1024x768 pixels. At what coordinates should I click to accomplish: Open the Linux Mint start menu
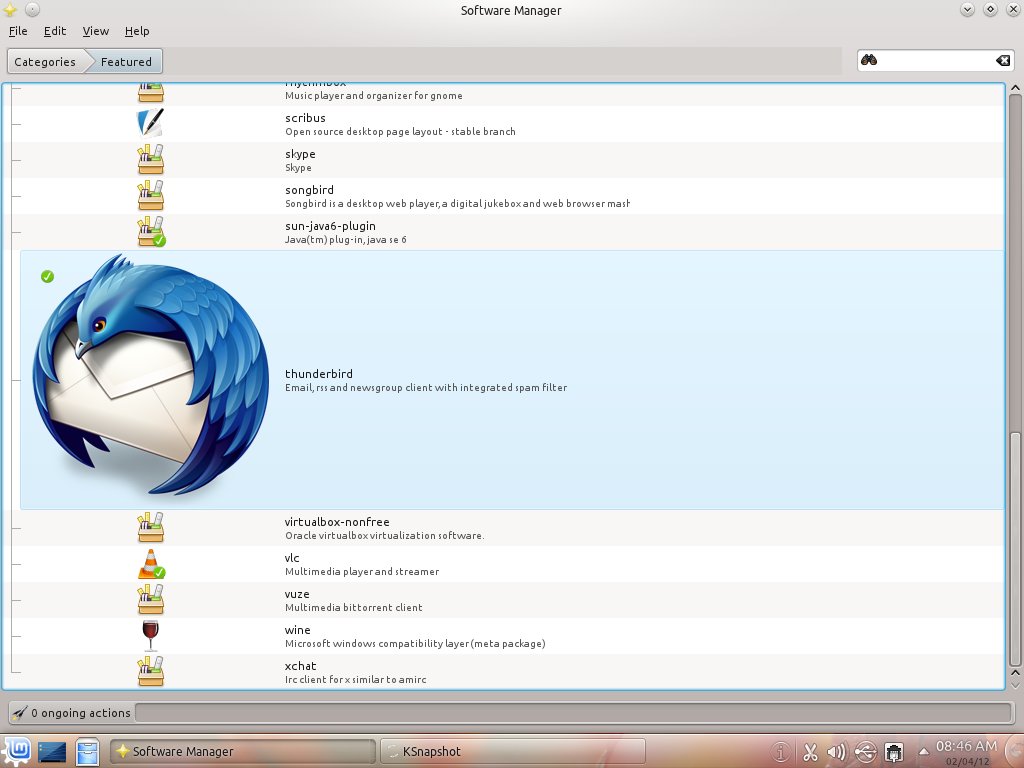point(17,751)
